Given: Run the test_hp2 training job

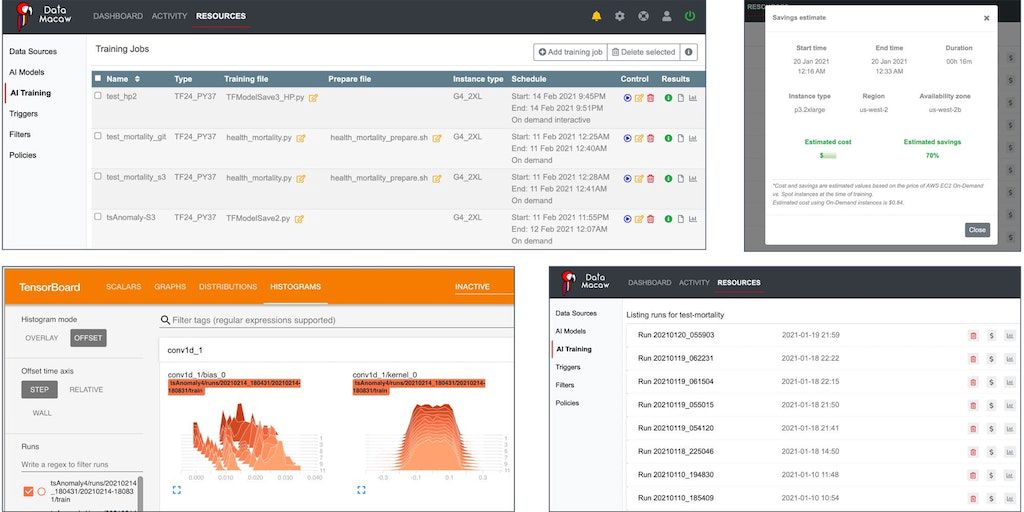Looking at the screenshot, I should [x=628, y=97].
